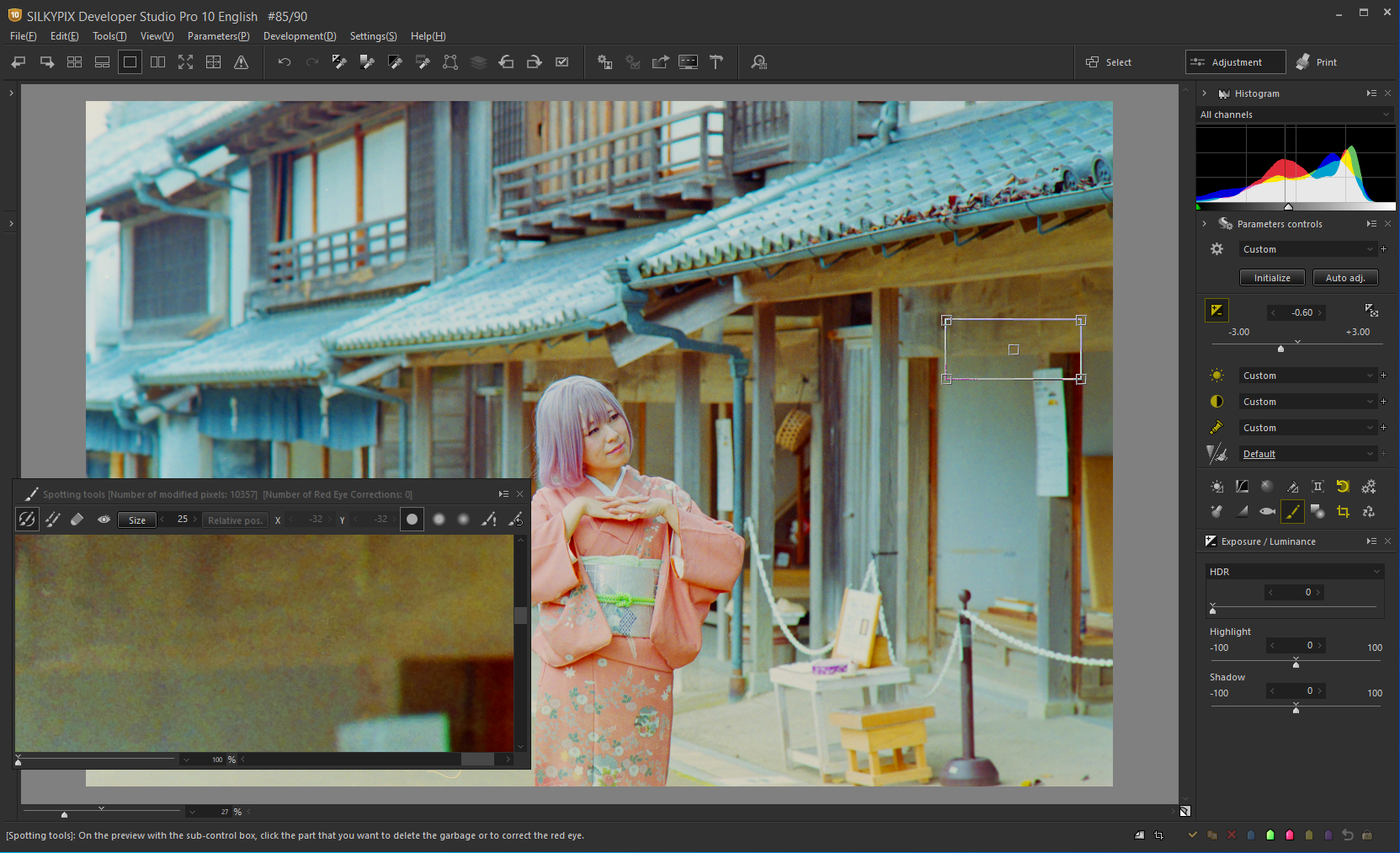Open the View menu
The width and height of the screenshot is (1400, 853).
157,36
